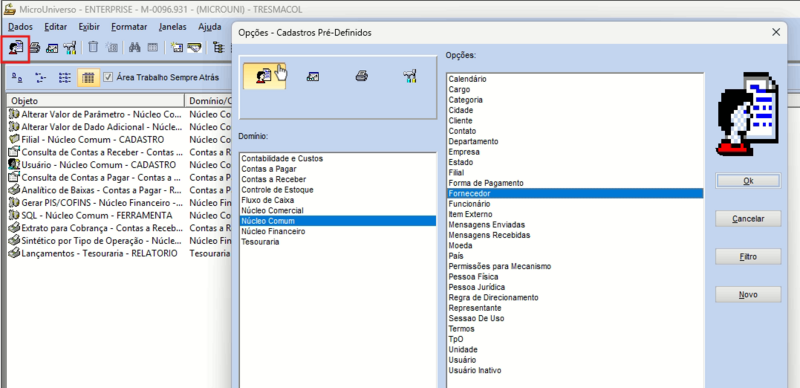Switch to list view mode
The width and height of the screenshot is (800, 388).
[x=65, y=78]
